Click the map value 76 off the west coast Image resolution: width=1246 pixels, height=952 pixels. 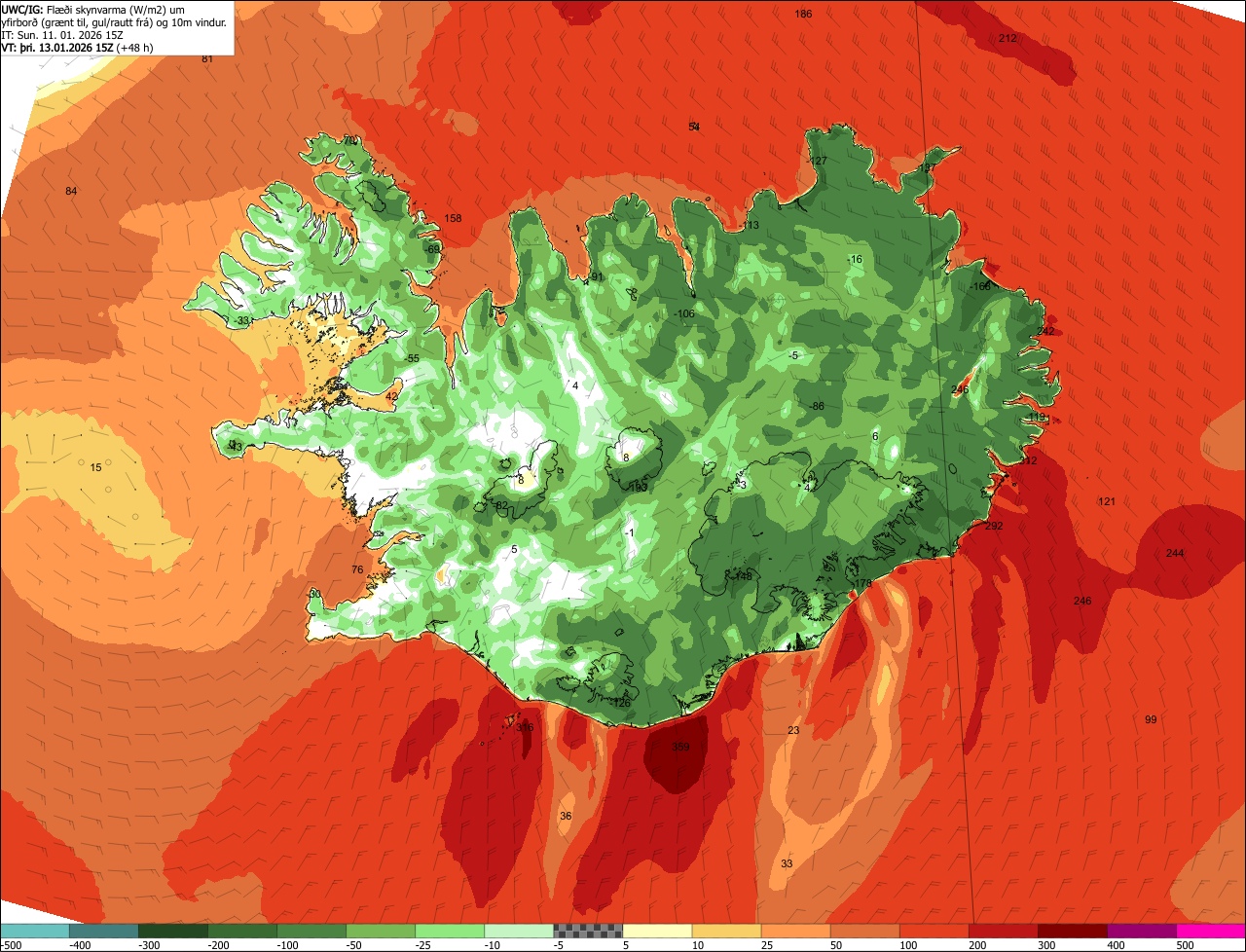click(x=357, y=569)
